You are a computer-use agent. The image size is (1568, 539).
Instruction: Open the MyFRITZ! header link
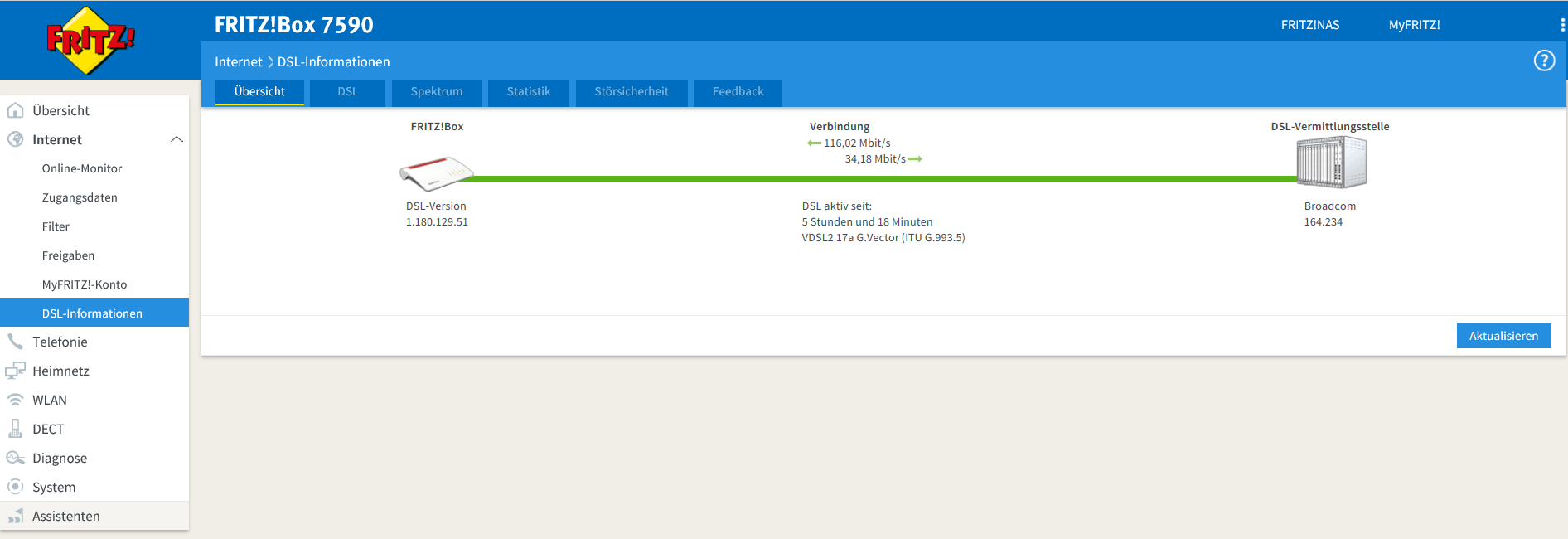click(1414, 25)
